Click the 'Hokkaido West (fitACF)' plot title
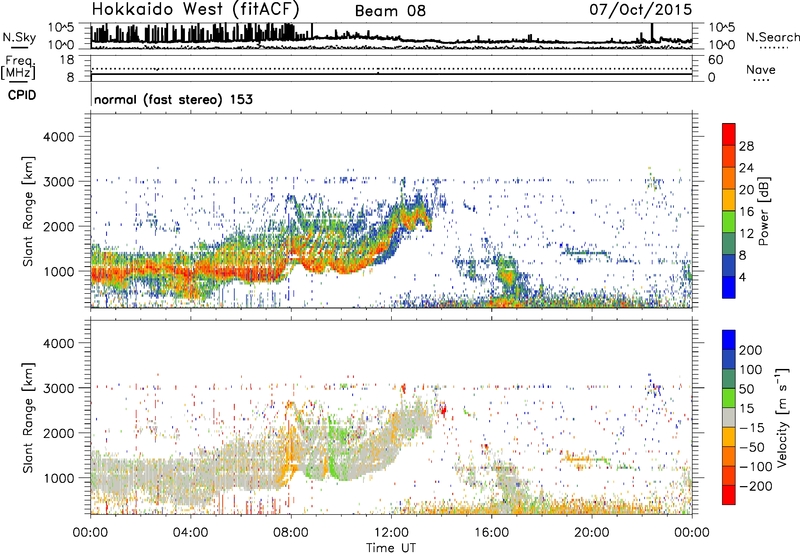The image size is (800, 554). click(195, 9)
